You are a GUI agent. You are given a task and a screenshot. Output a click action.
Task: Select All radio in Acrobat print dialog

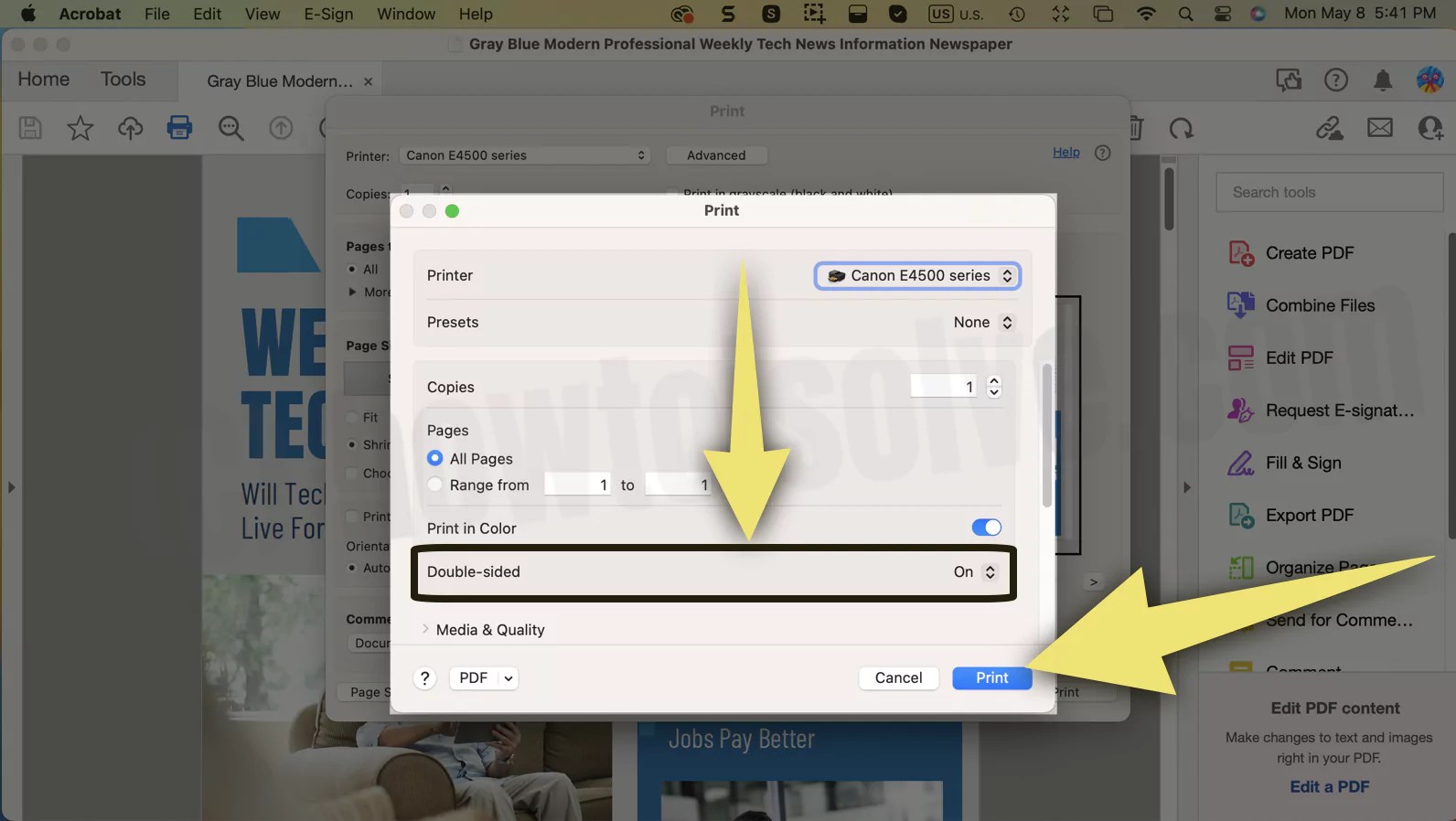[x=352, y=269]
